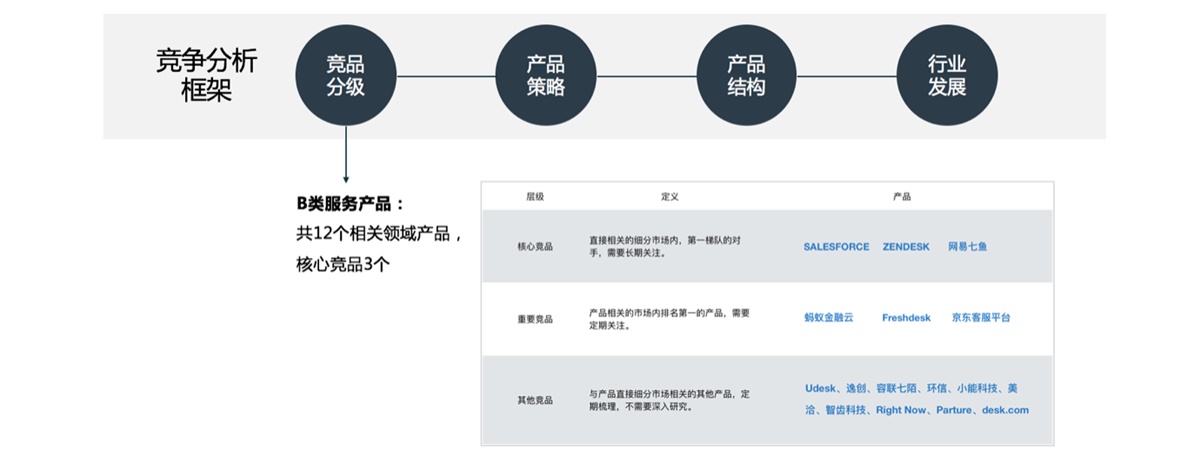Click the ZENDESK product link
The image size is (1200, 459).
[x=908, y=246]
